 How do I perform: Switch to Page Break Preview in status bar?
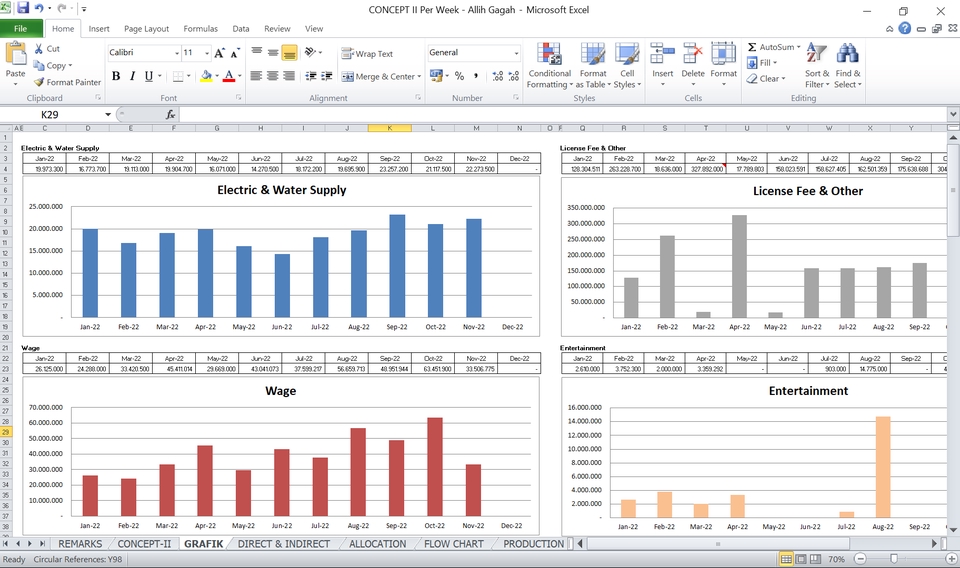click(x=815, y=559)
